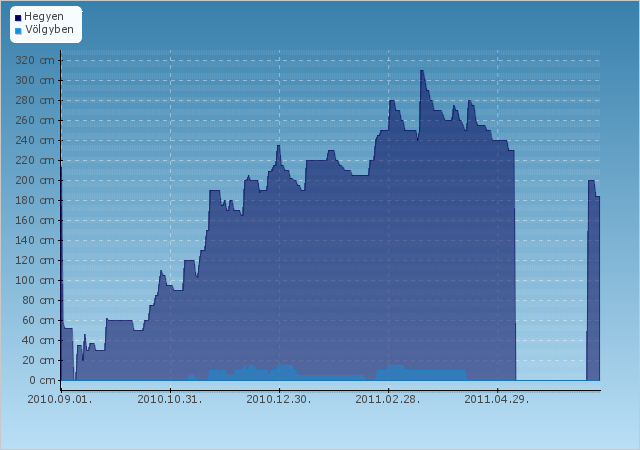Click the 160 cm axis label
This screenshot has height=450, width=640.
pos(35,221)
